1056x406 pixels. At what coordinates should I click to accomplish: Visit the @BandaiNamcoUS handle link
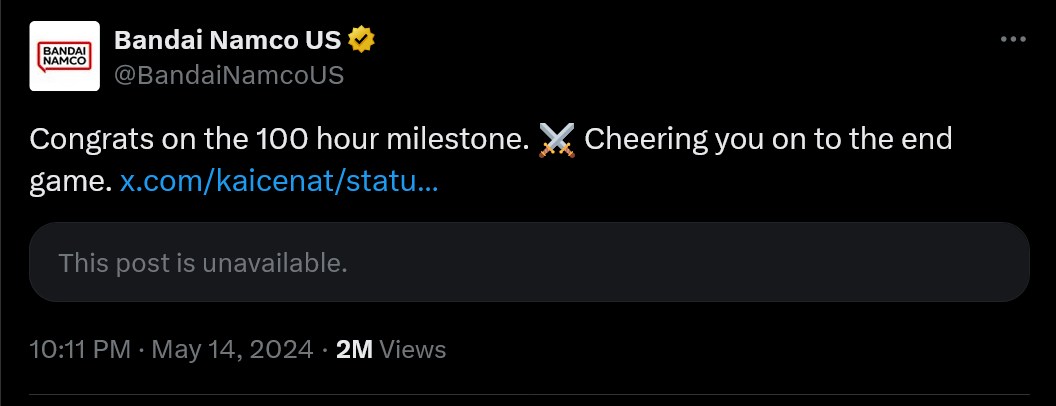coord(229,75)
